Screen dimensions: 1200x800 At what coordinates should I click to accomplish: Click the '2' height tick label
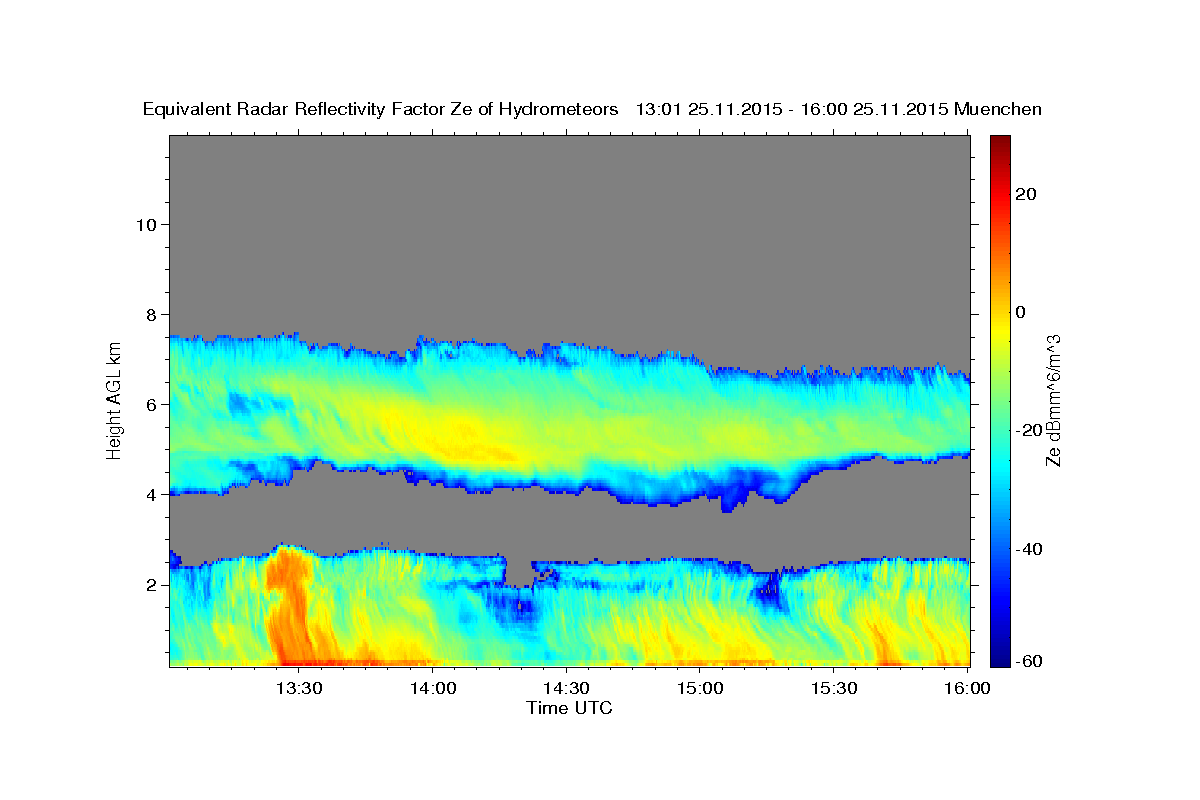tap(150, 585)
